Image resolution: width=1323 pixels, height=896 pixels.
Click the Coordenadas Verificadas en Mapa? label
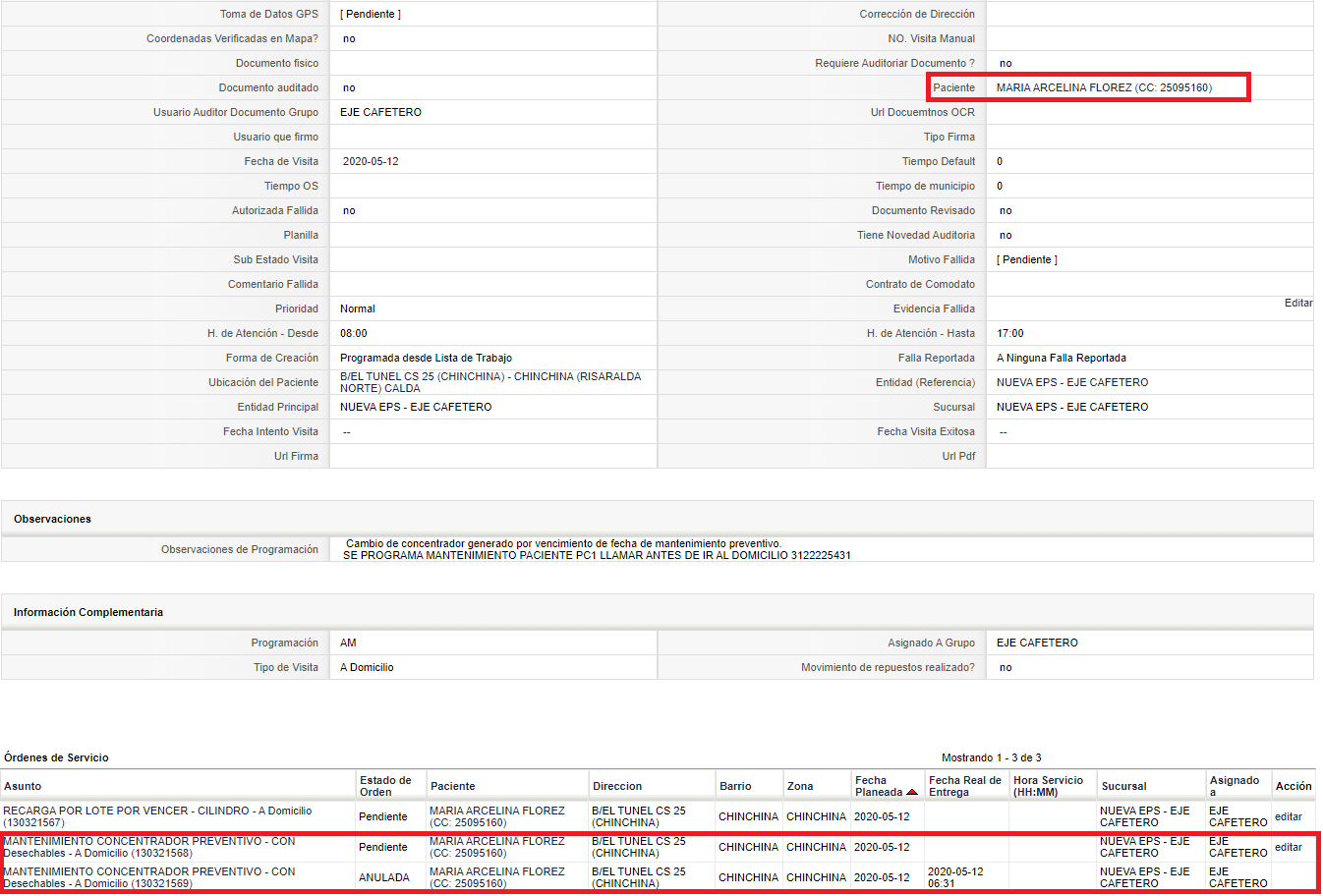[232, 38]
